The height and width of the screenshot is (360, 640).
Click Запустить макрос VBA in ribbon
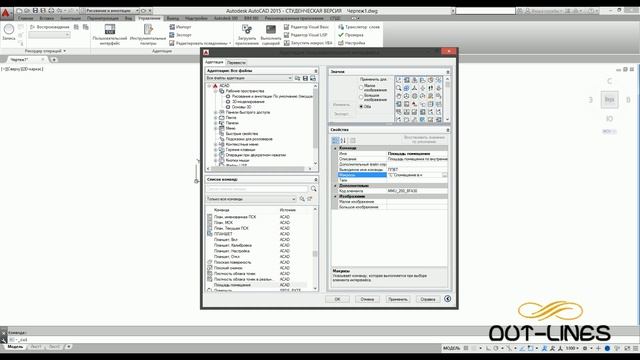point(308,43)
